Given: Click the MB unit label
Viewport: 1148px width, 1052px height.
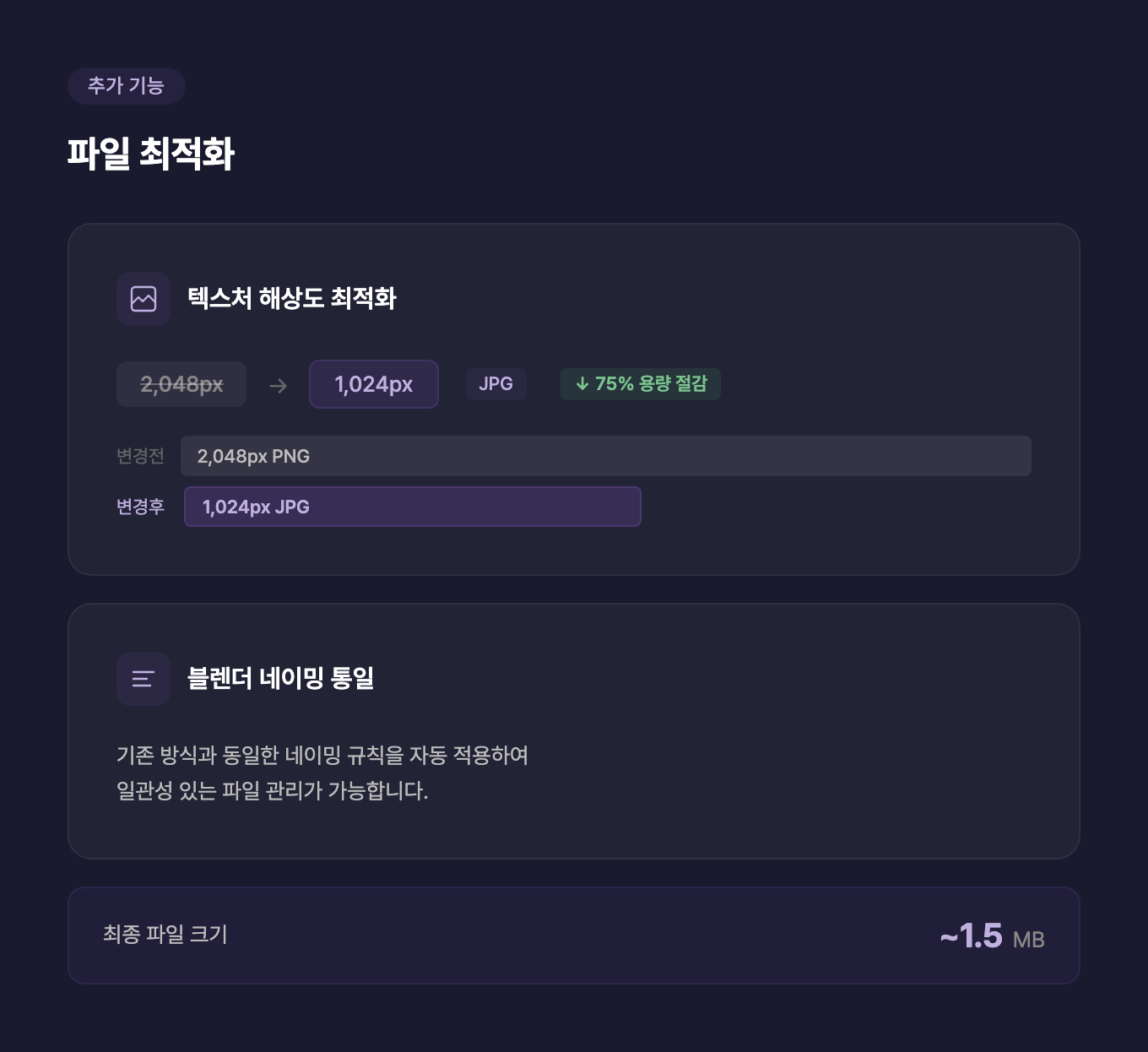Looking at the screenshot, I should point(1028,940).
